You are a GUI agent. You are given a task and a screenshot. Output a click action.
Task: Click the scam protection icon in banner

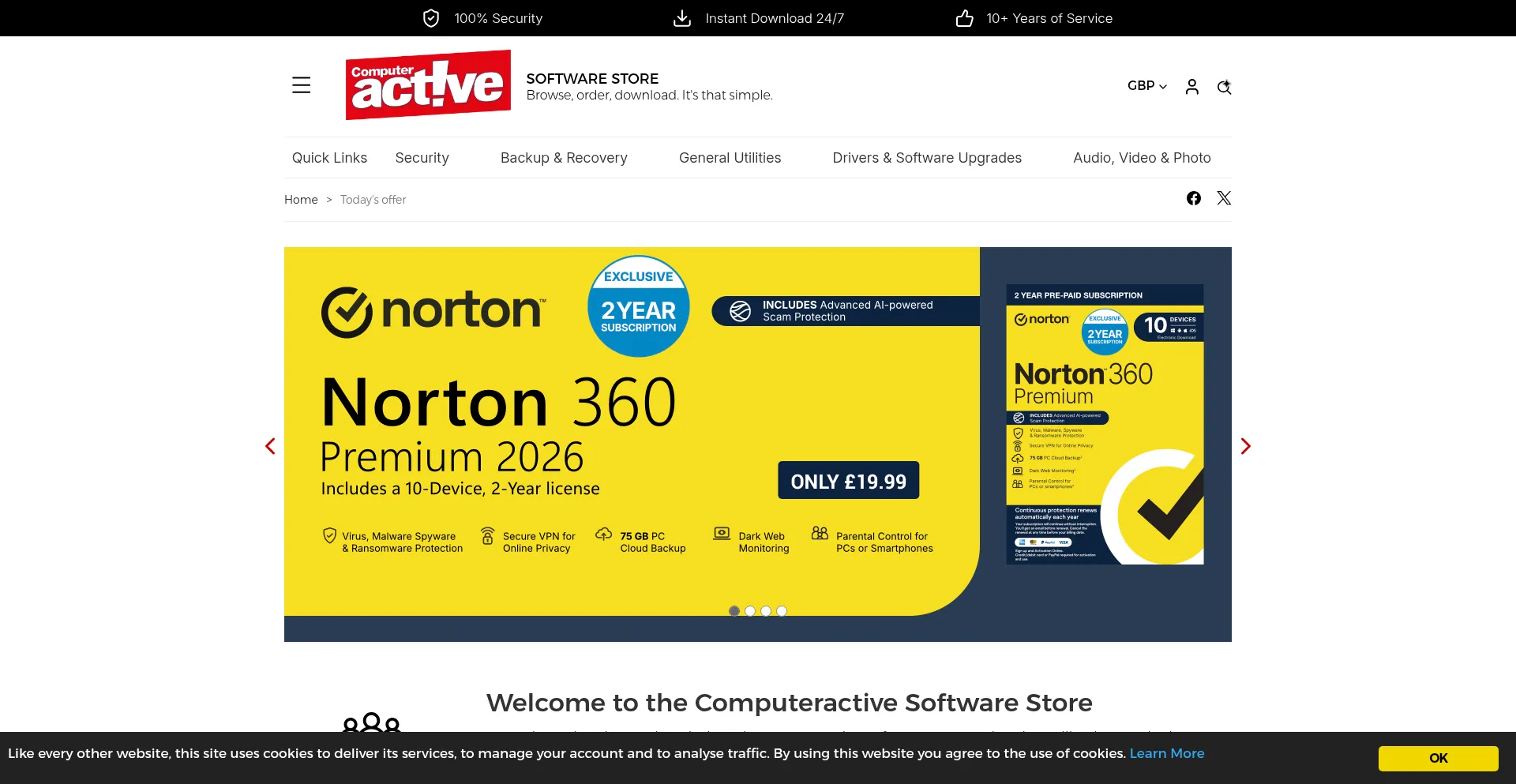click(x=740, y=311)
